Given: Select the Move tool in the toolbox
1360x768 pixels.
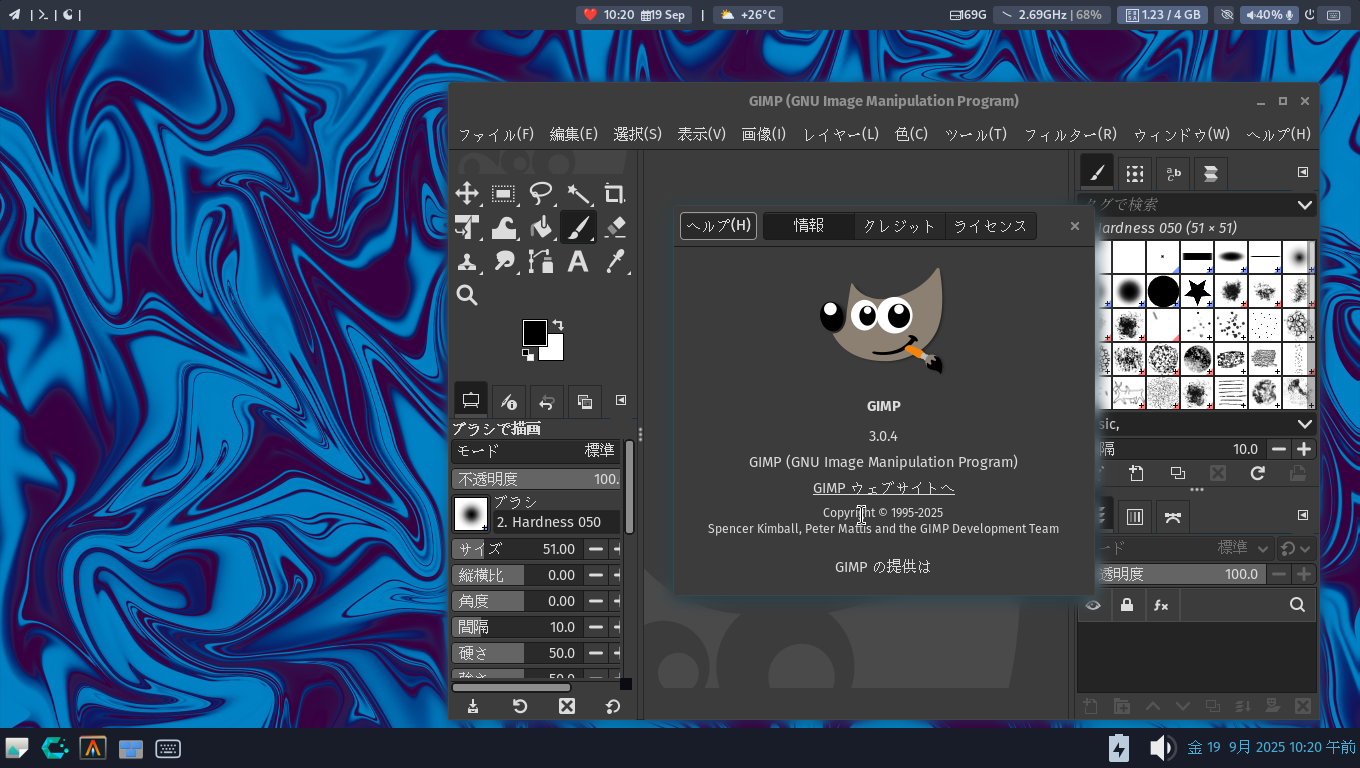Looking at the screenshot, I should point(467,194).
